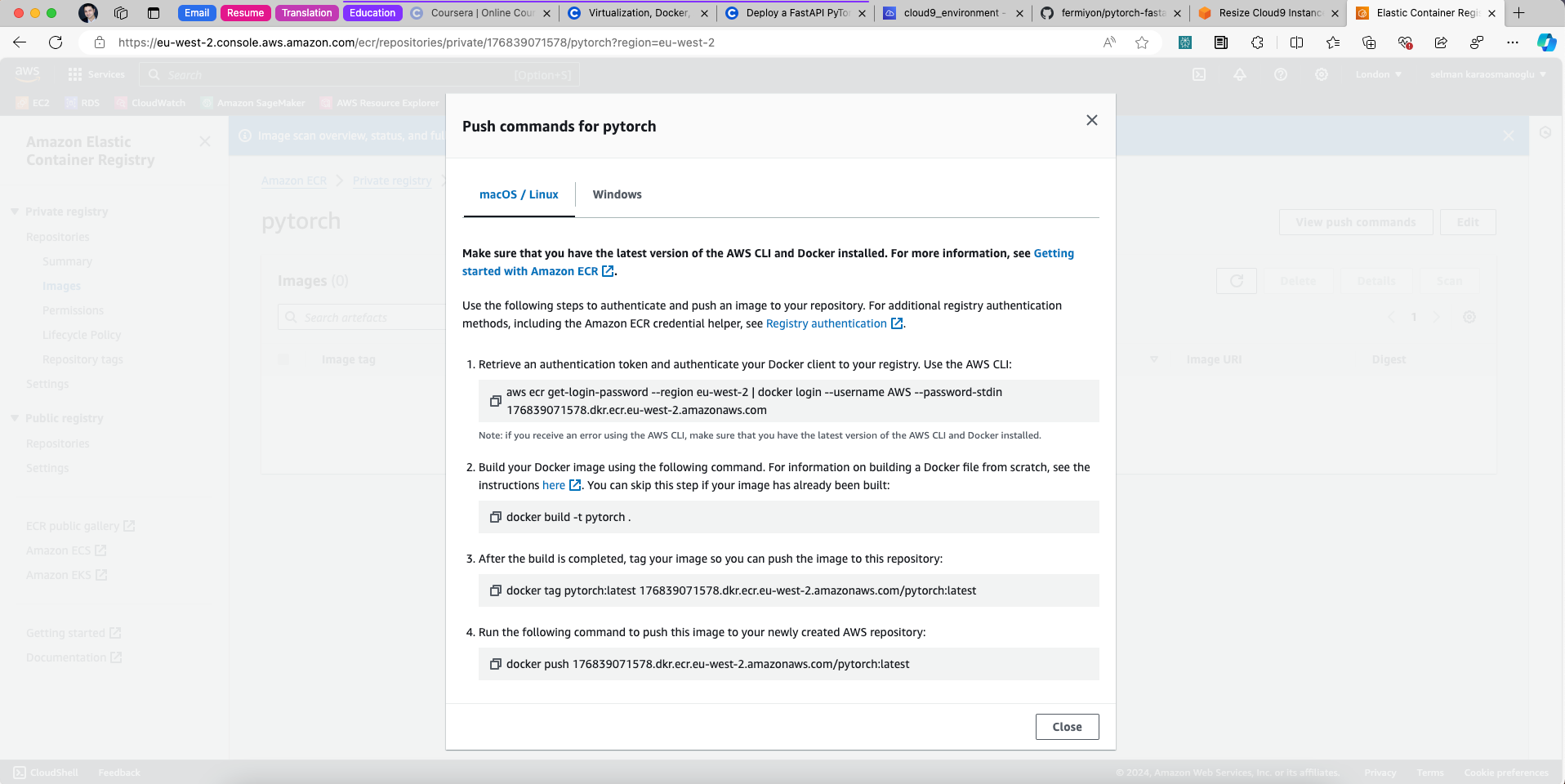
Task: Open Lifecycle Policy in sidebar
Action: (82, 335)
